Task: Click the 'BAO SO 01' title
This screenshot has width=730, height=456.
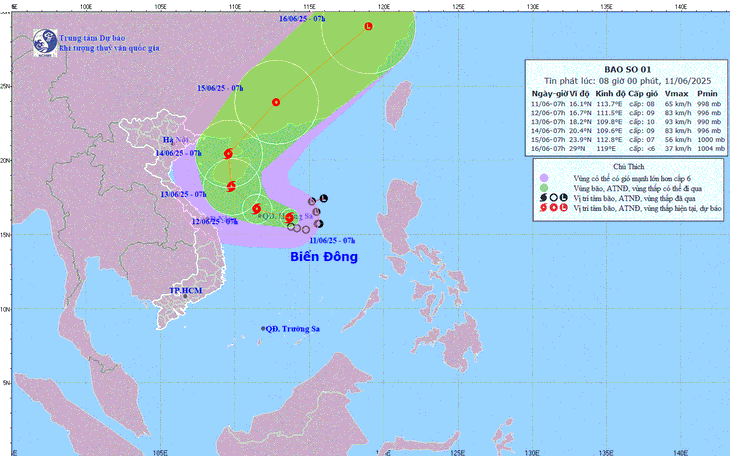Action: 628,70
